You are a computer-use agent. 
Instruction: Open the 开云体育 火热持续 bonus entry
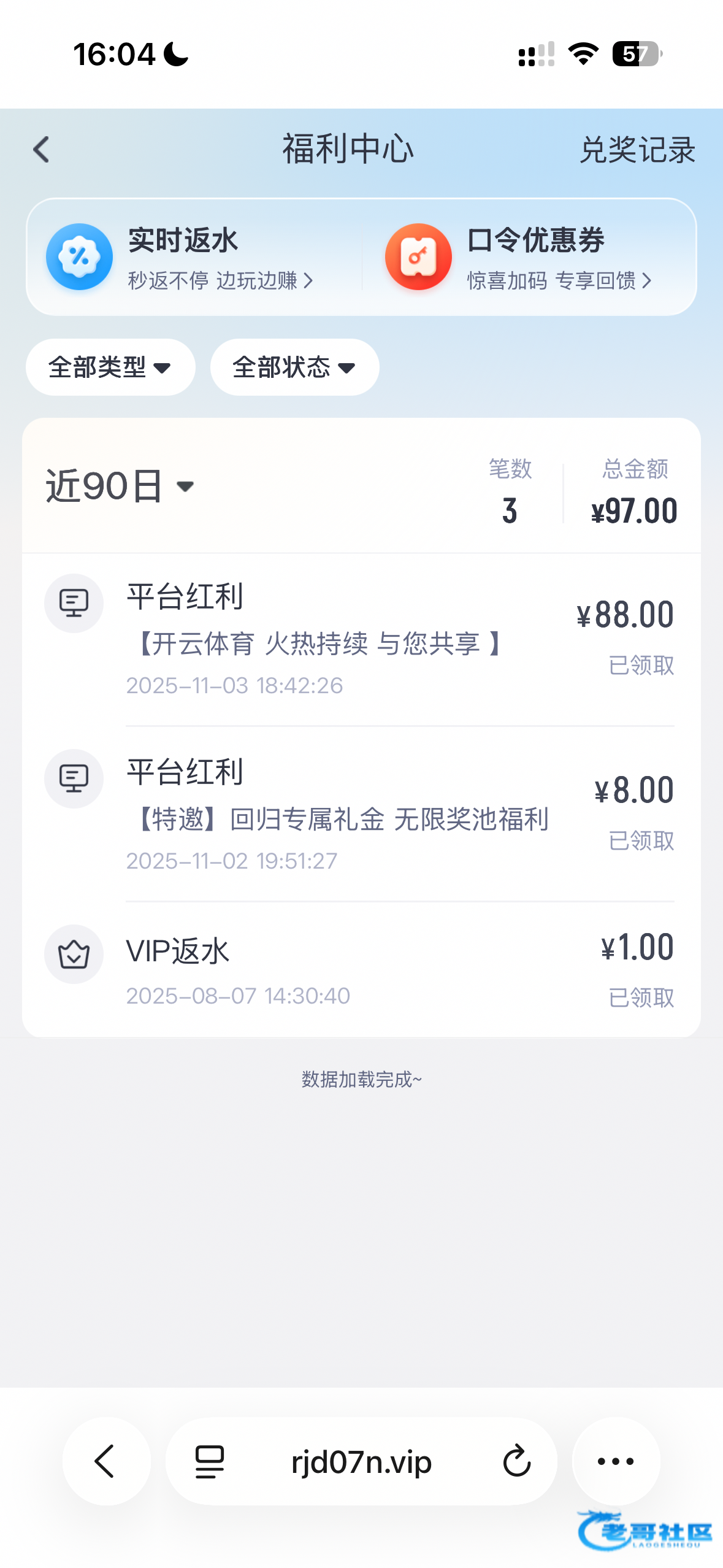[319, 644]
